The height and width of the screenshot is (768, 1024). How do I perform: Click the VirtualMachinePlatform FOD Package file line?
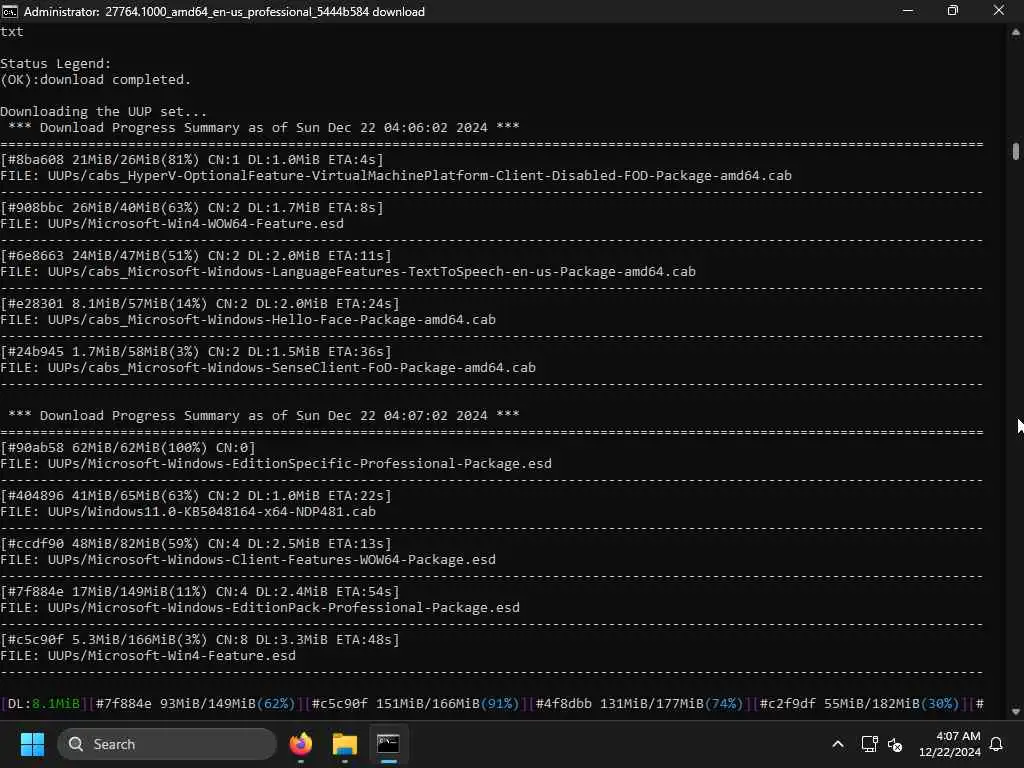click(396, 175)
